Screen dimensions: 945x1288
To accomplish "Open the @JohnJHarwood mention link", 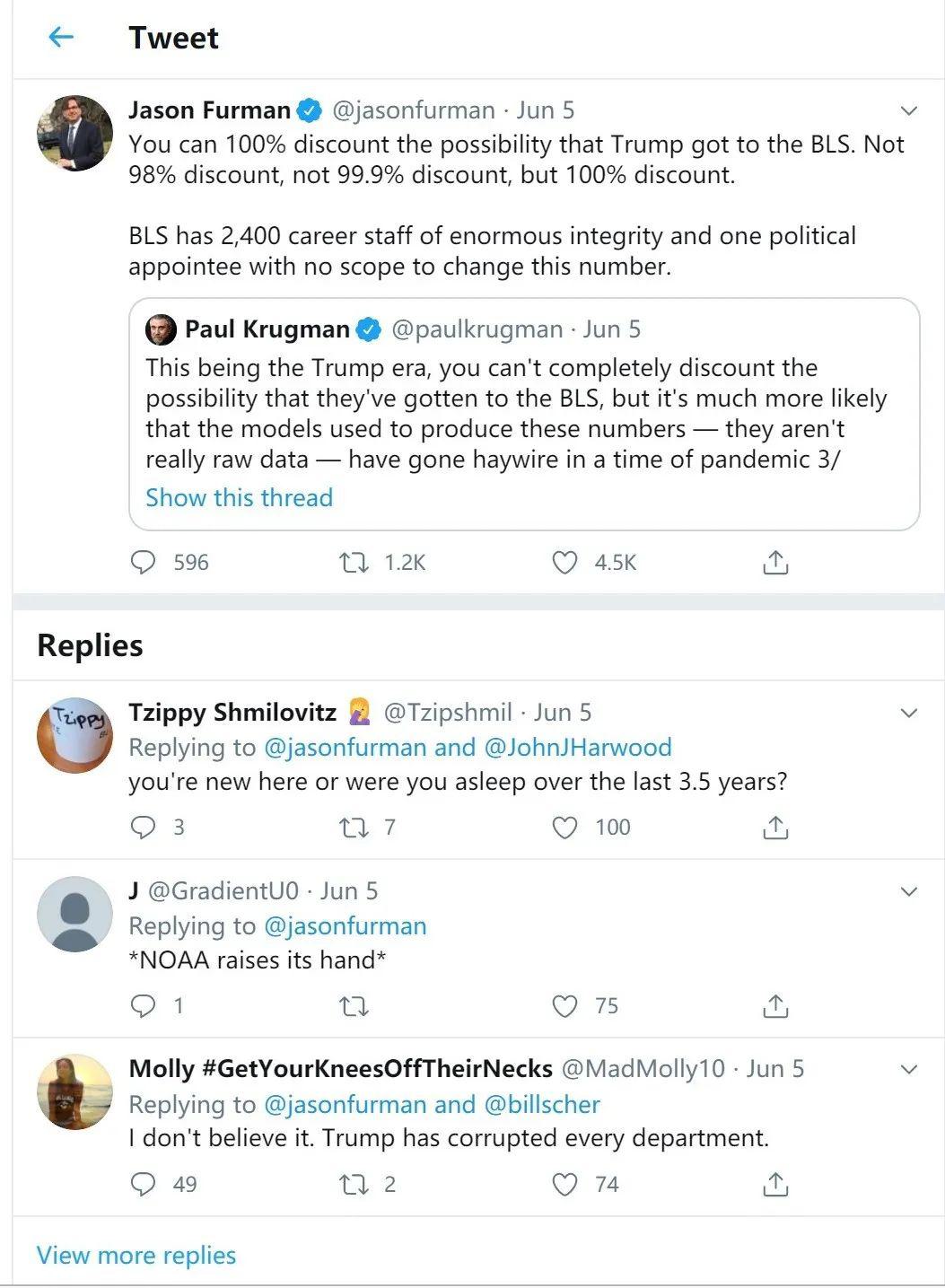I will tap(578, 747).
